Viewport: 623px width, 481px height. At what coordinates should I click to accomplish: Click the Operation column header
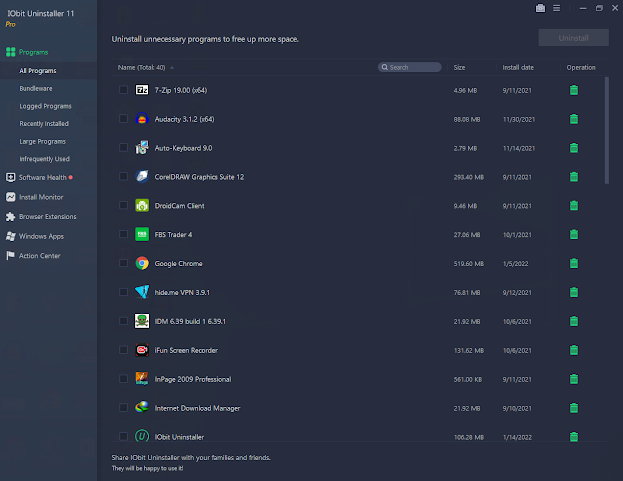[581, 68]
